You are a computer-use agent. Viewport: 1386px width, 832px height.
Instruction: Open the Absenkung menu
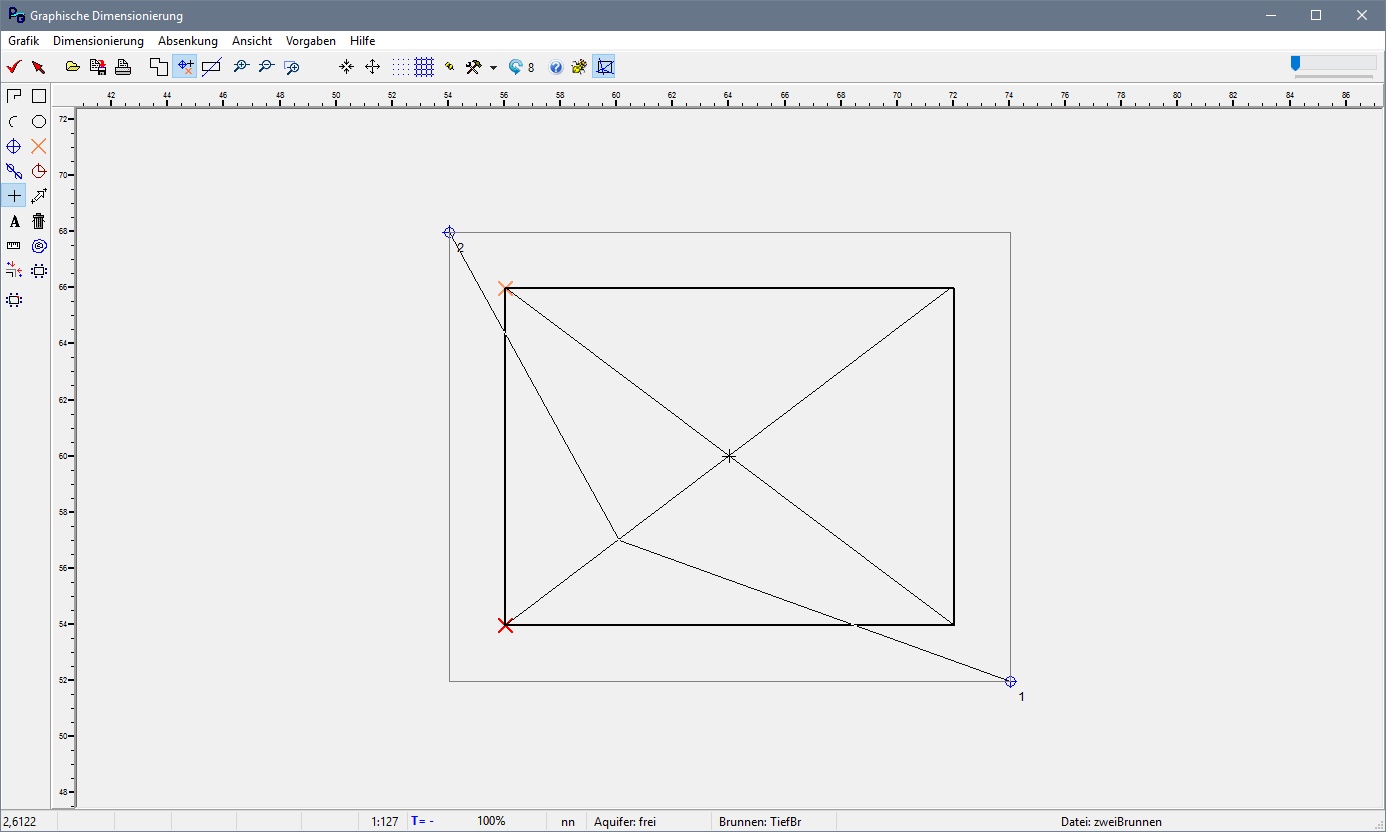click(x=187, y=41)
